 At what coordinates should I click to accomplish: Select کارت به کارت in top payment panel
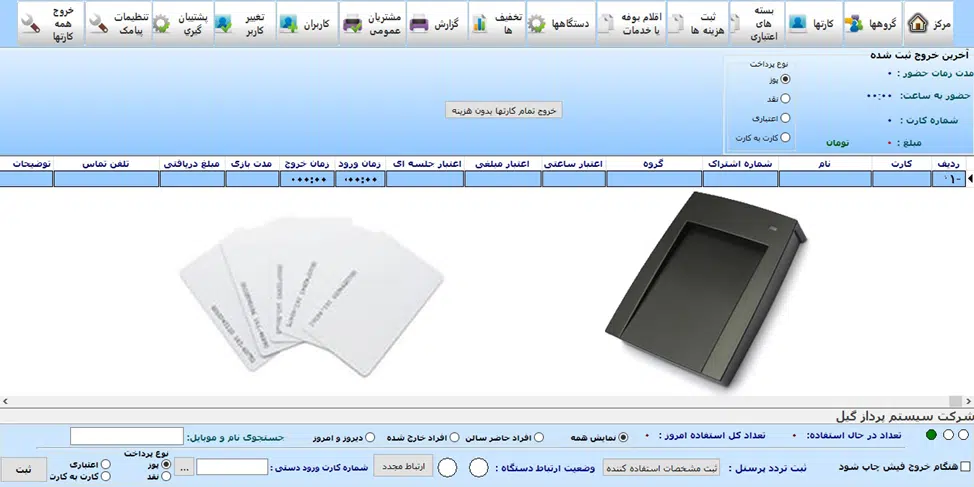click(x=785, y=137)
